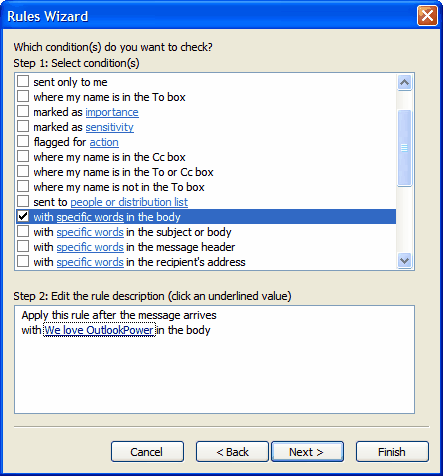The image size is (443, 476).
Task: Check 'where my name is not in the To box'
Action: (23, 186)
